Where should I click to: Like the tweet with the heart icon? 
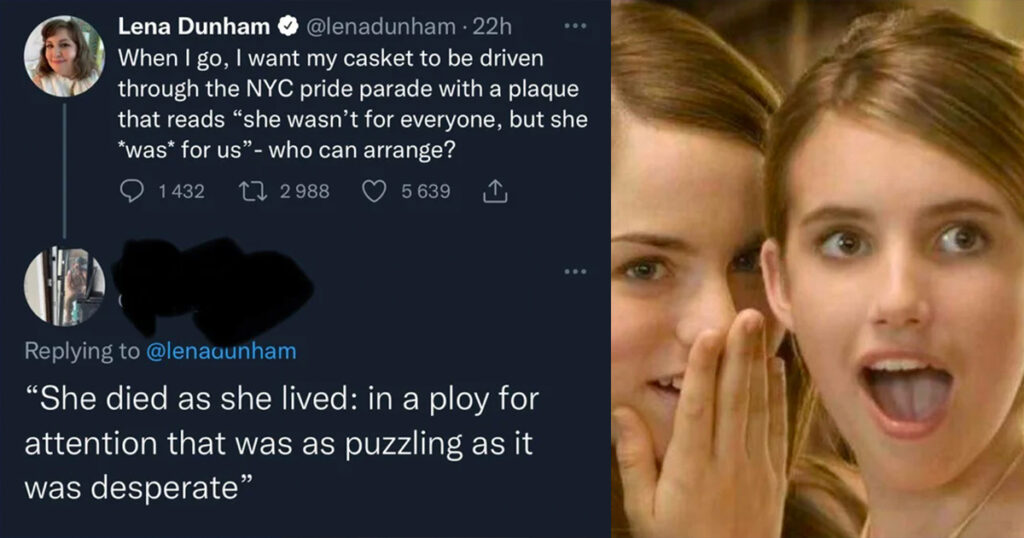pyautogui.click(x=374, y=191)
